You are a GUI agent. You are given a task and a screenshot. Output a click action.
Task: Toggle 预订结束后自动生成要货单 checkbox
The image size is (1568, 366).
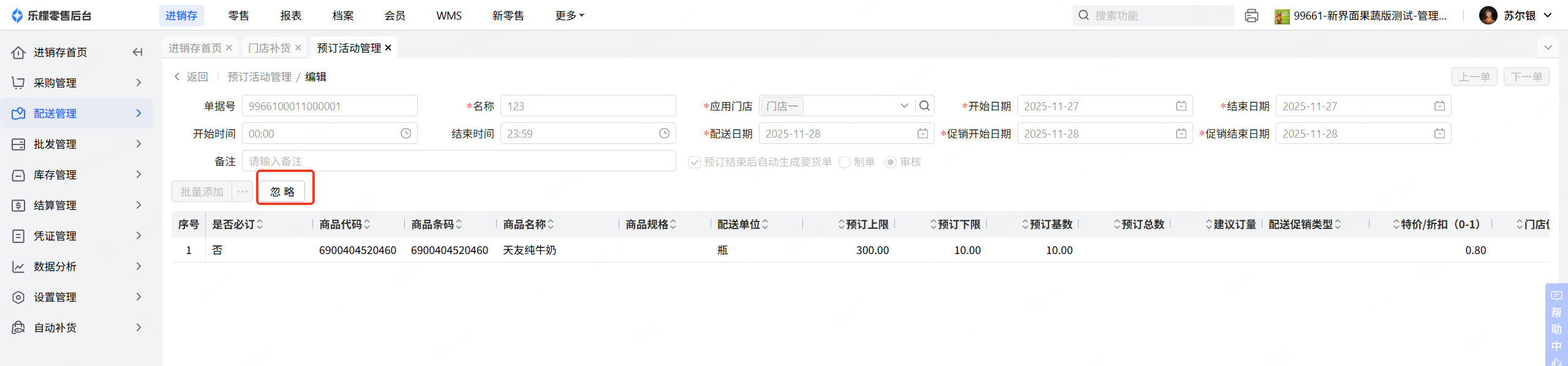[695, 162]
